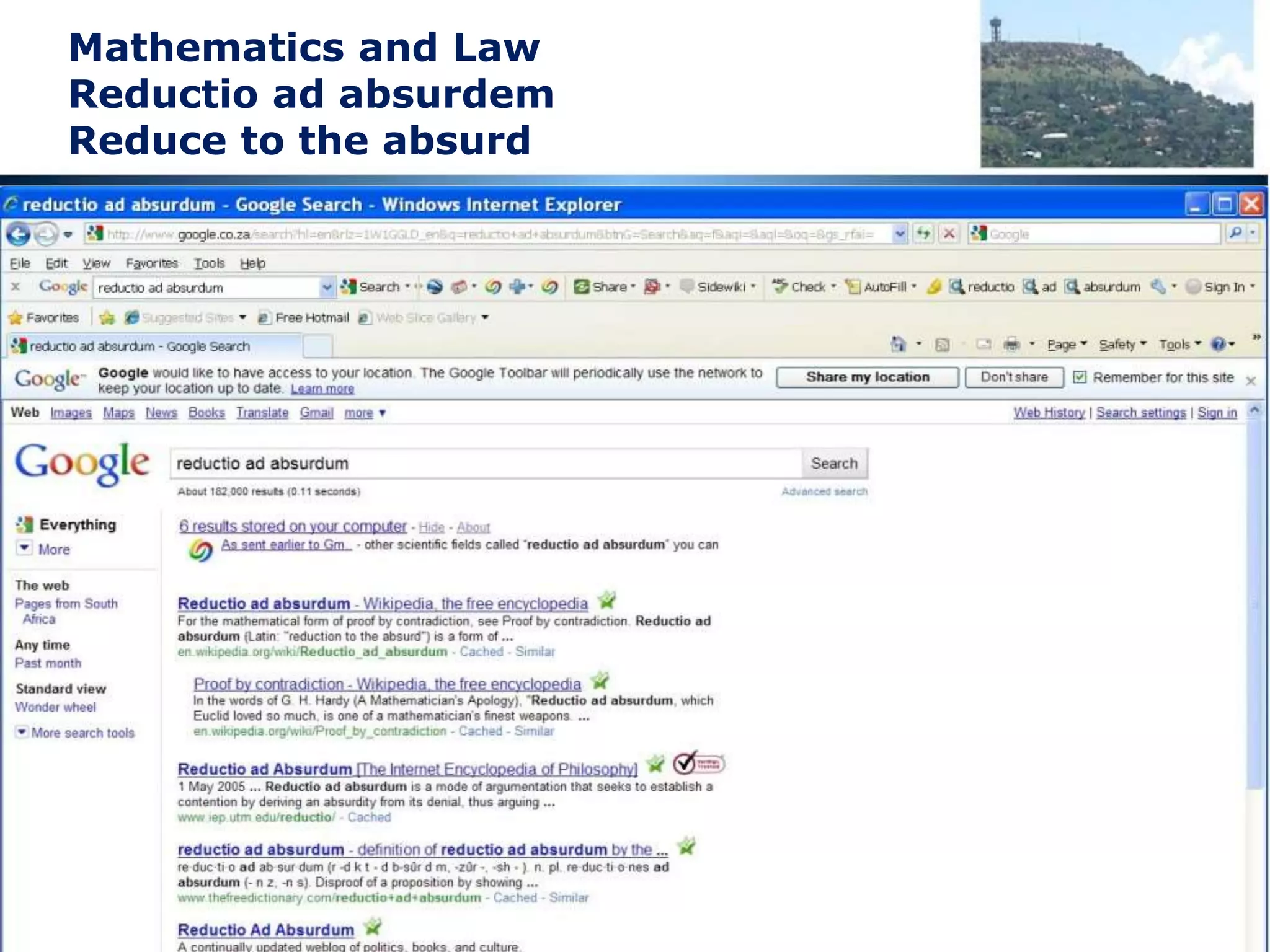
Task: Open the address bar dropdown arrow
Action: [900, 234]
